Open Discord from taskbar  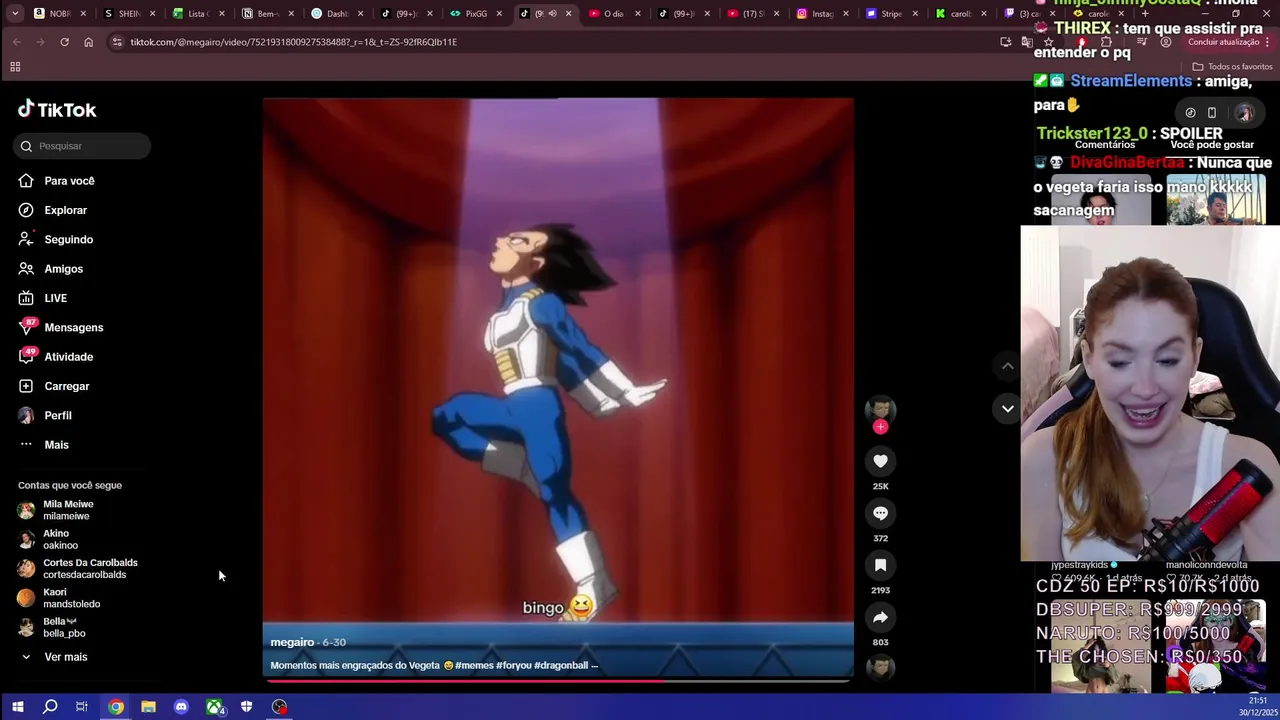(181, 707)
